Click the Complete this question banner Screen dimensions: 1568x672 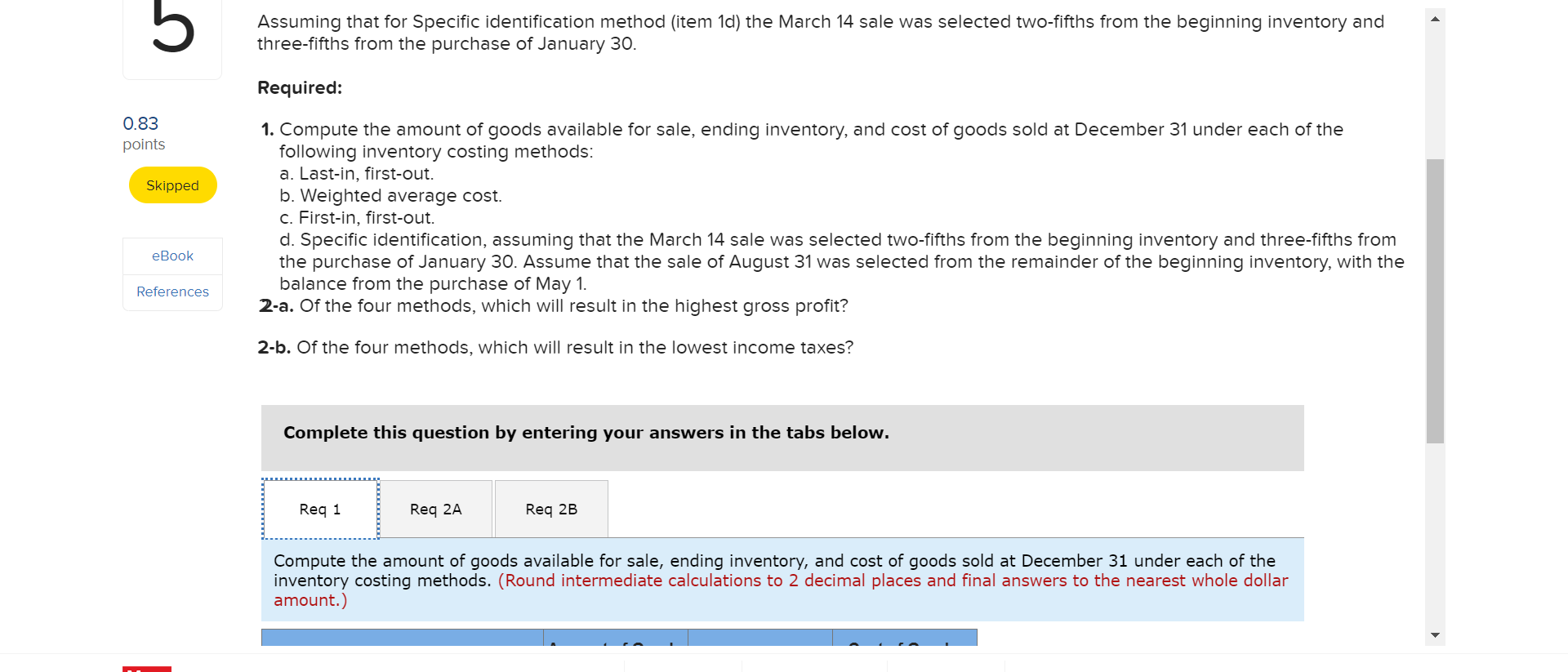pyautogui.click(x=586, y=433)
